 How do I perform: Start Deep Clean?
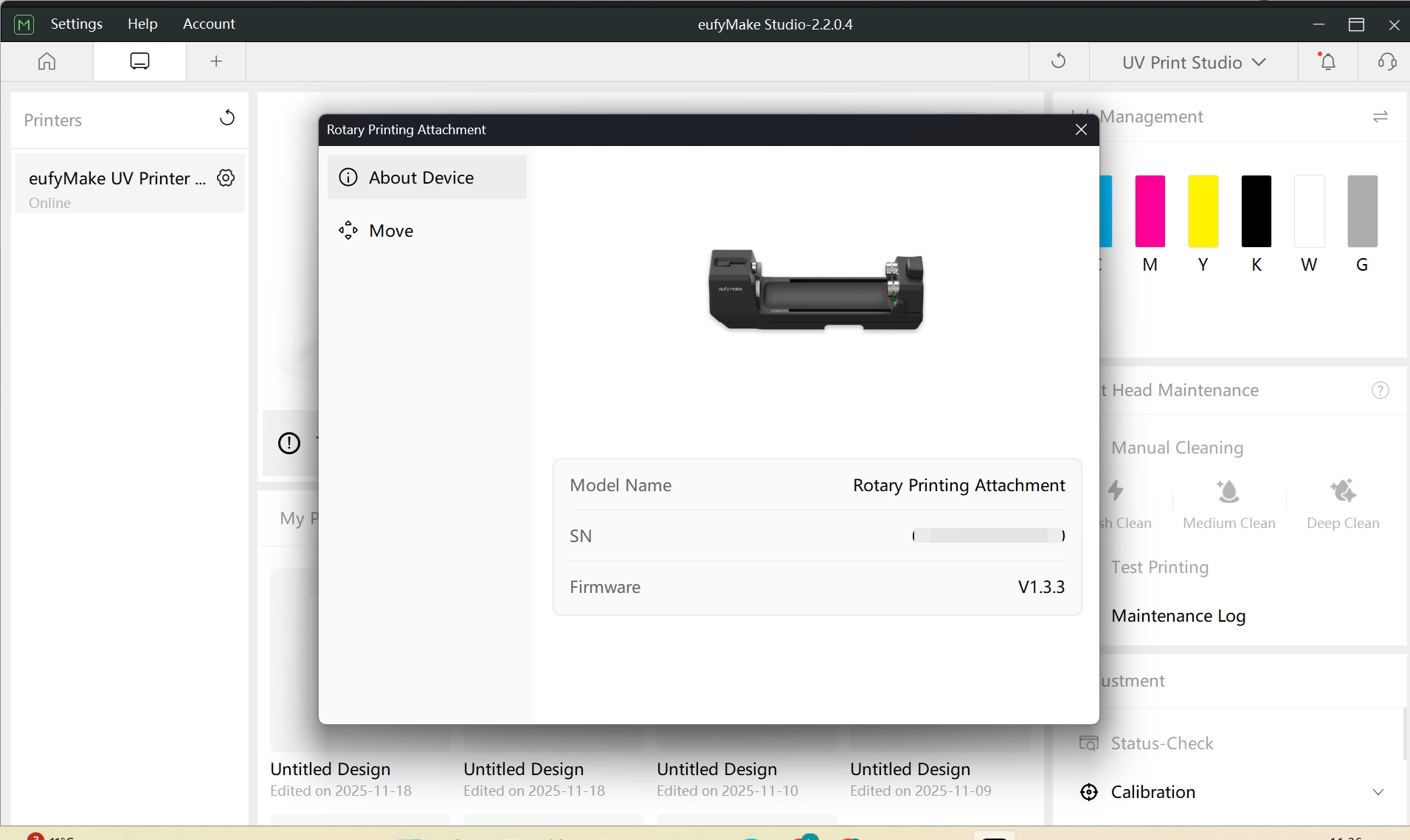click(1343, 504)
